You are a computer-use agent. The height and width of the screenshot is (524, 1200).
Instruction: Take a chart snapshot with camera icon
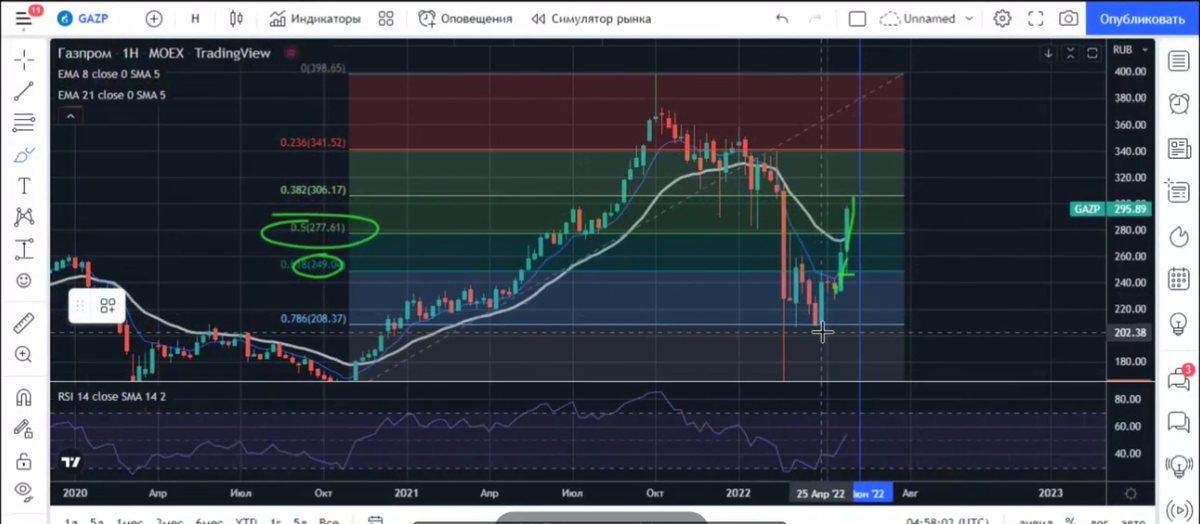[x=1069, y=18]
